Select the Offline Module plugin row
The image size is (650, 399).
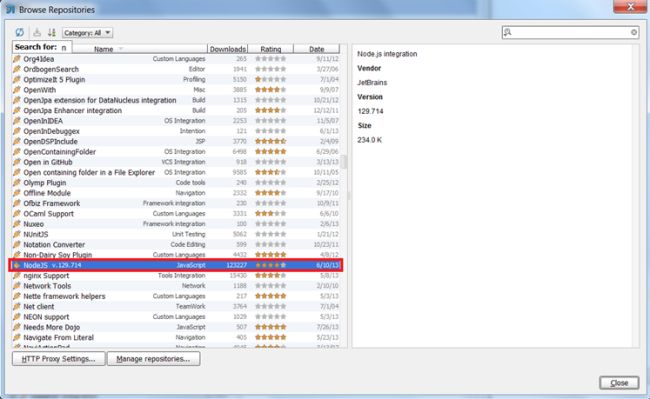click(x=176, y=193)
